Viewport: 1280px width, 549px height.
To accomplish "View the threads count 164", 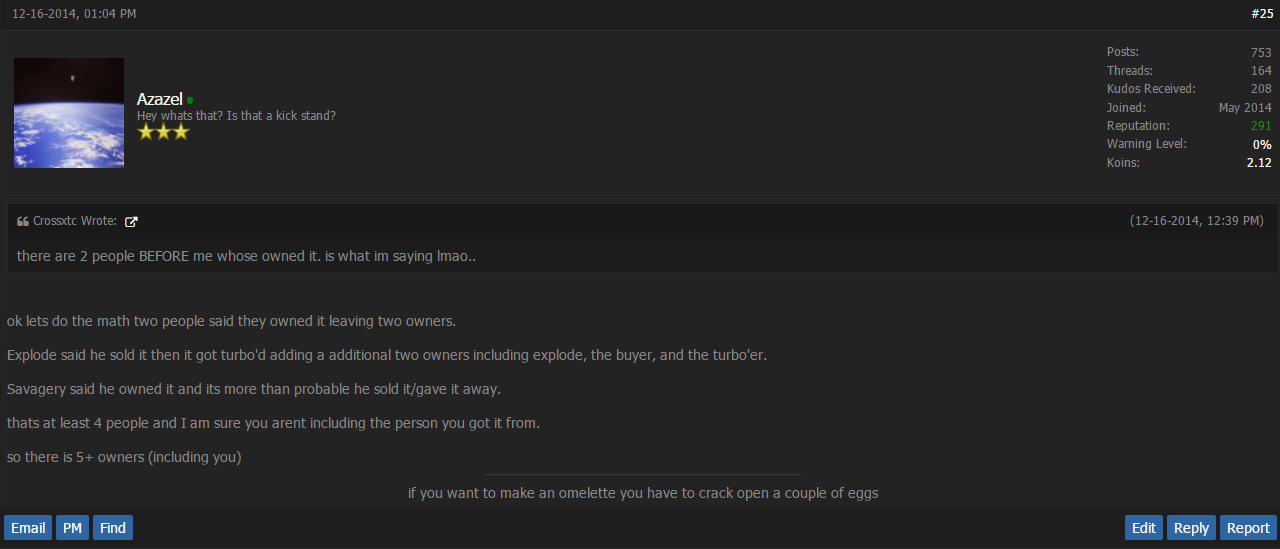I will (x=1261, y=71).
